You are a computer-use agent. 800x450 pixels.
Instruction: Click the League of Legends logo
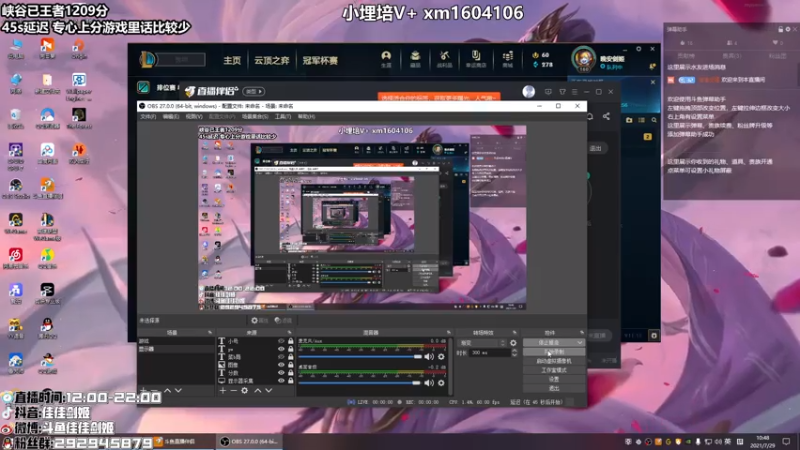[147, 60]
